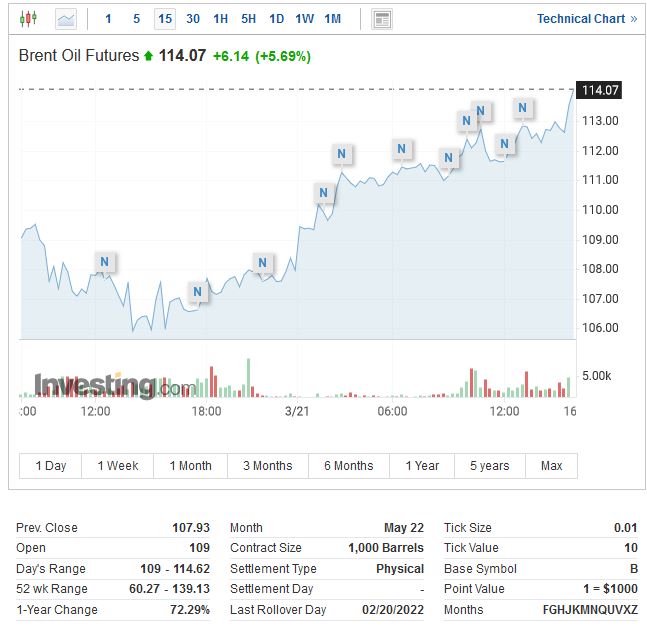Image resolution: width=647 pixels, height=637 pixels.
Task: Switch to 1 Week range
Action: coord(118,465)
